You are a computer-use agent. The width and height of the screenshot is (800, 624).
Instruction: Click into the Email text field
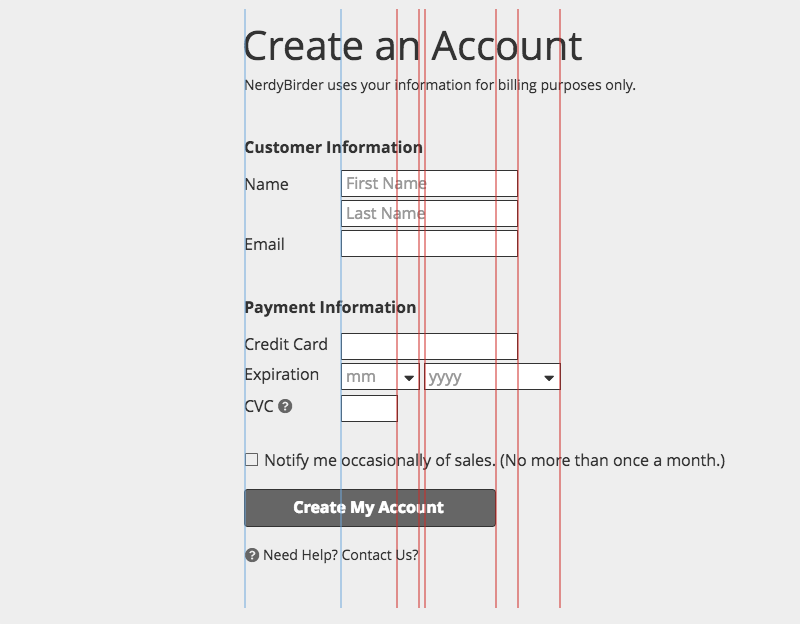pyautogui.click(x=429, y=244)
